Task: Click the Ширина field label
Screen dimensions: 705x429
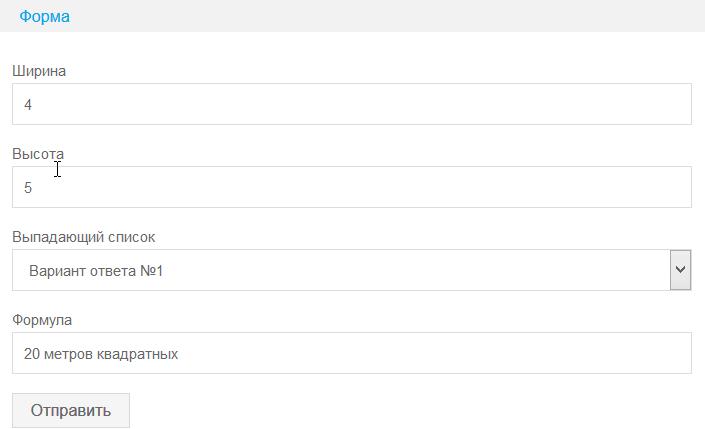Action: pos(39,71)
